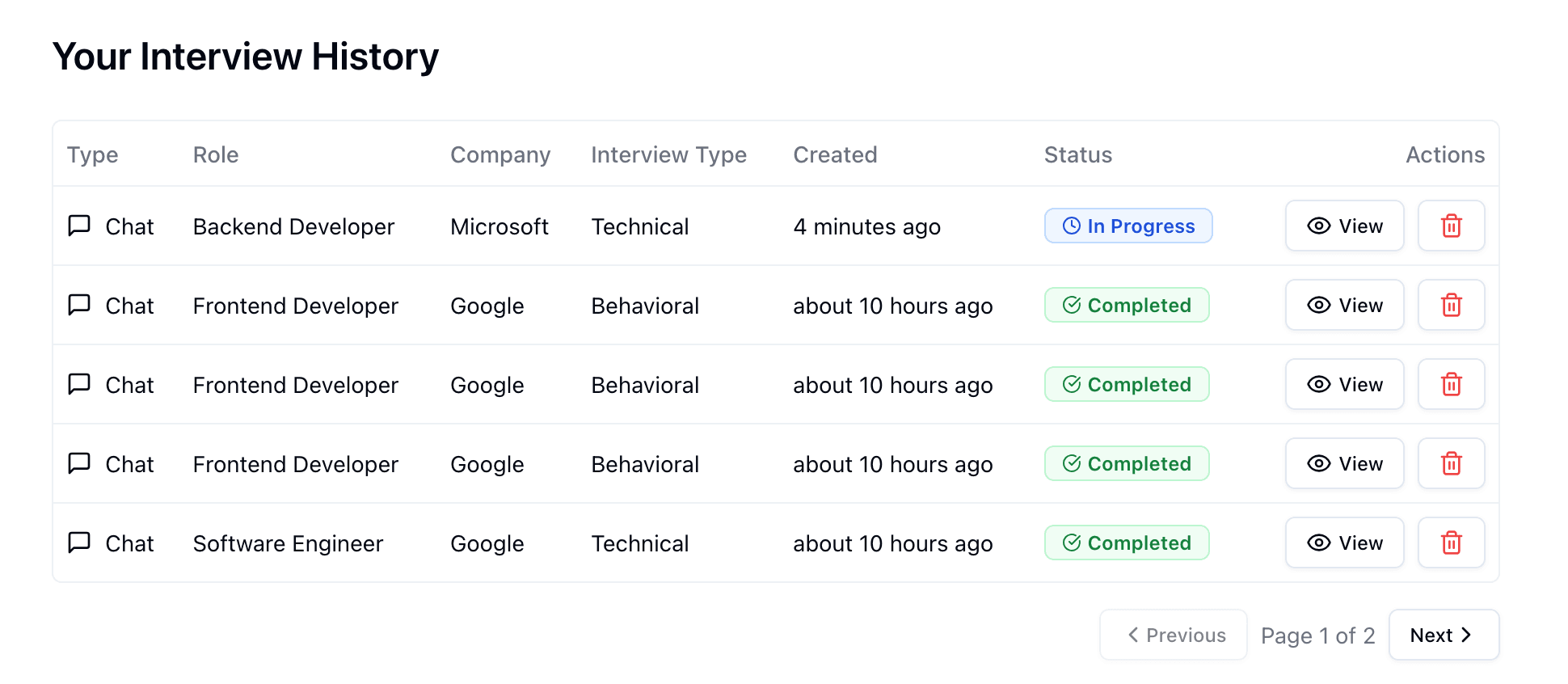Click Completed badge in first Frontend Developer row
This screenshot has height=684, width=1568.
point(1127,305)
